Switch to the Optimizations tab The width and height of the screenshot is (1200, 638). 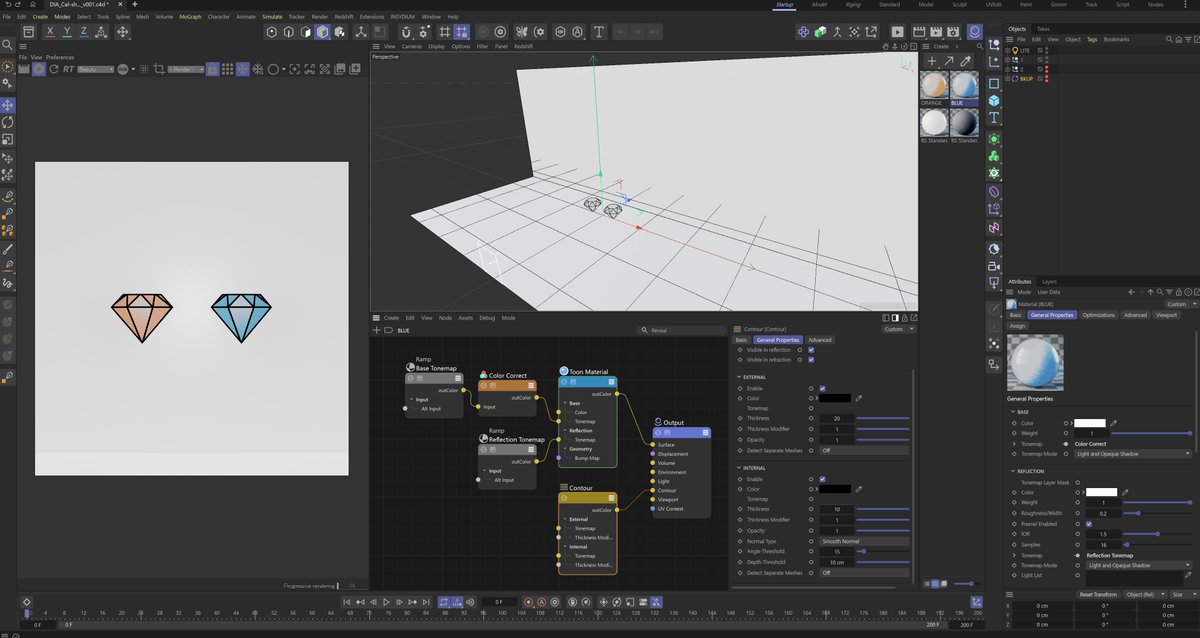coord(1098,313)
